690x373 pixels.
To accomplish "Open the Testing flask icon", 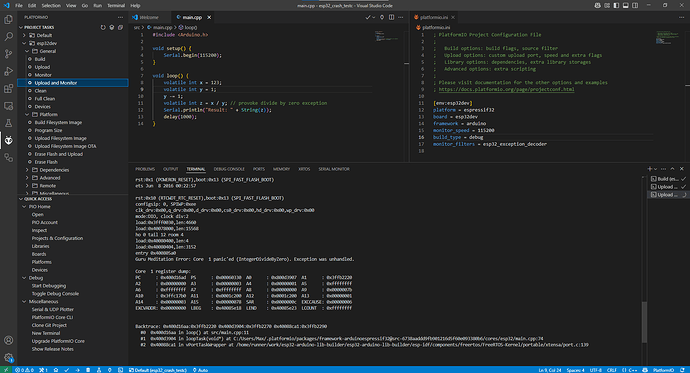I will 8,123.
